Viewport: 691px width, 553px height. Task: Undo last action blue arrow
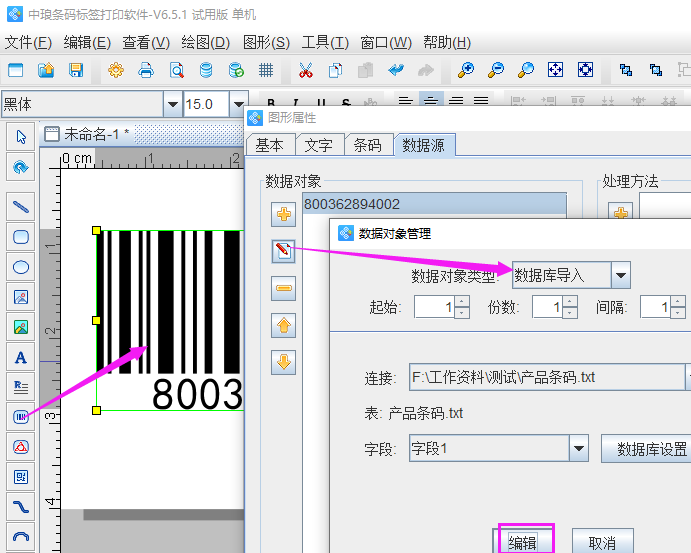coord(396,70)
